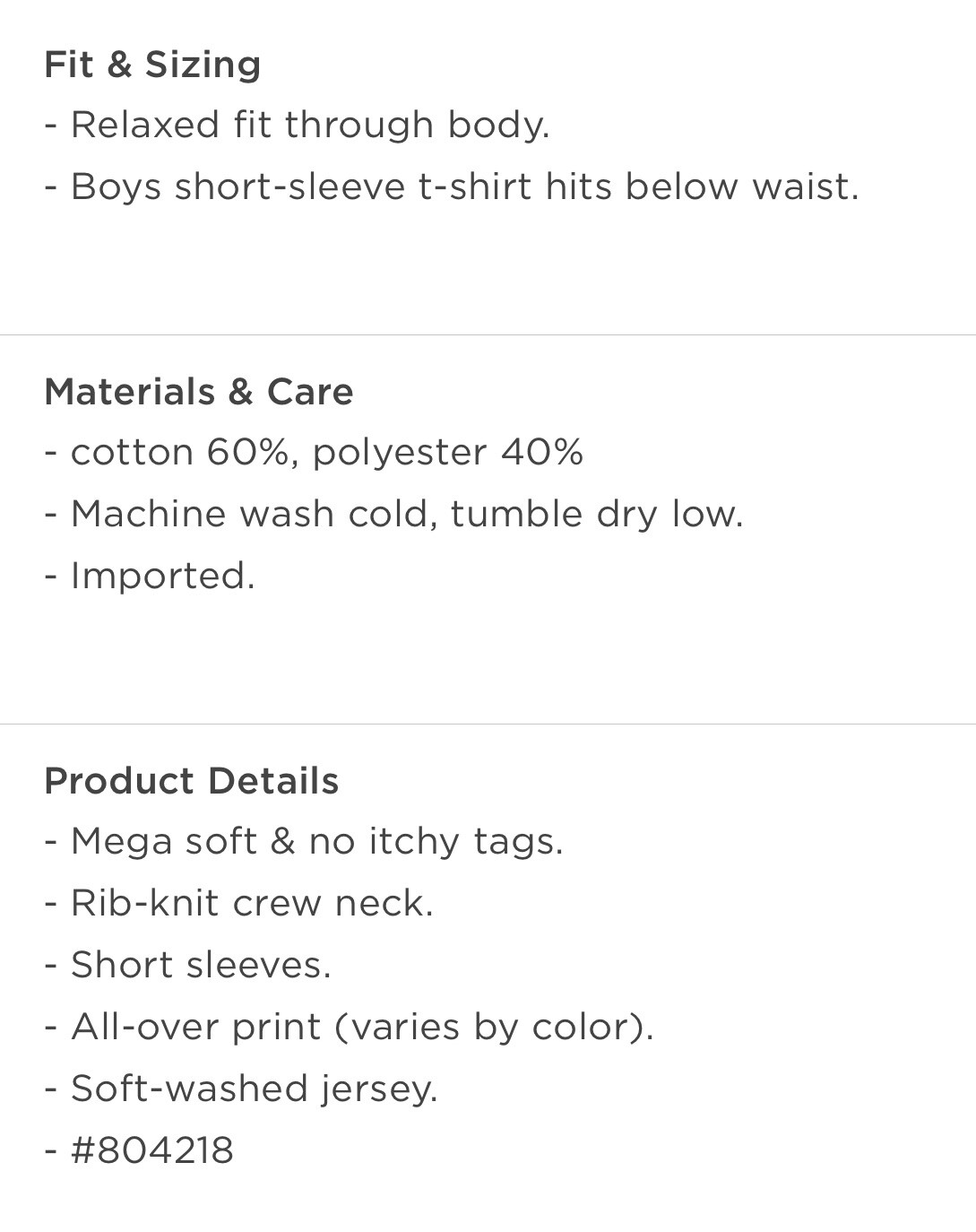Click 'Mega soft & no itchy tags' line
Image resolution: width=976 pixels, height=1232 pixels.
304,841
